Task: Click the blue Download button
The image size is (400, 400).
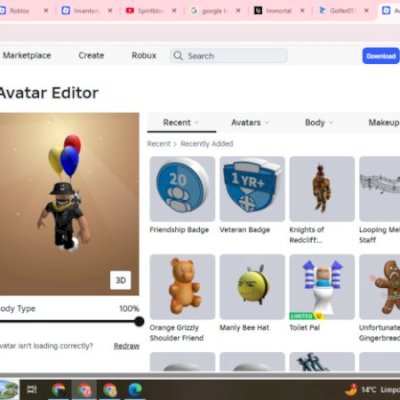Action: (381, 56)
